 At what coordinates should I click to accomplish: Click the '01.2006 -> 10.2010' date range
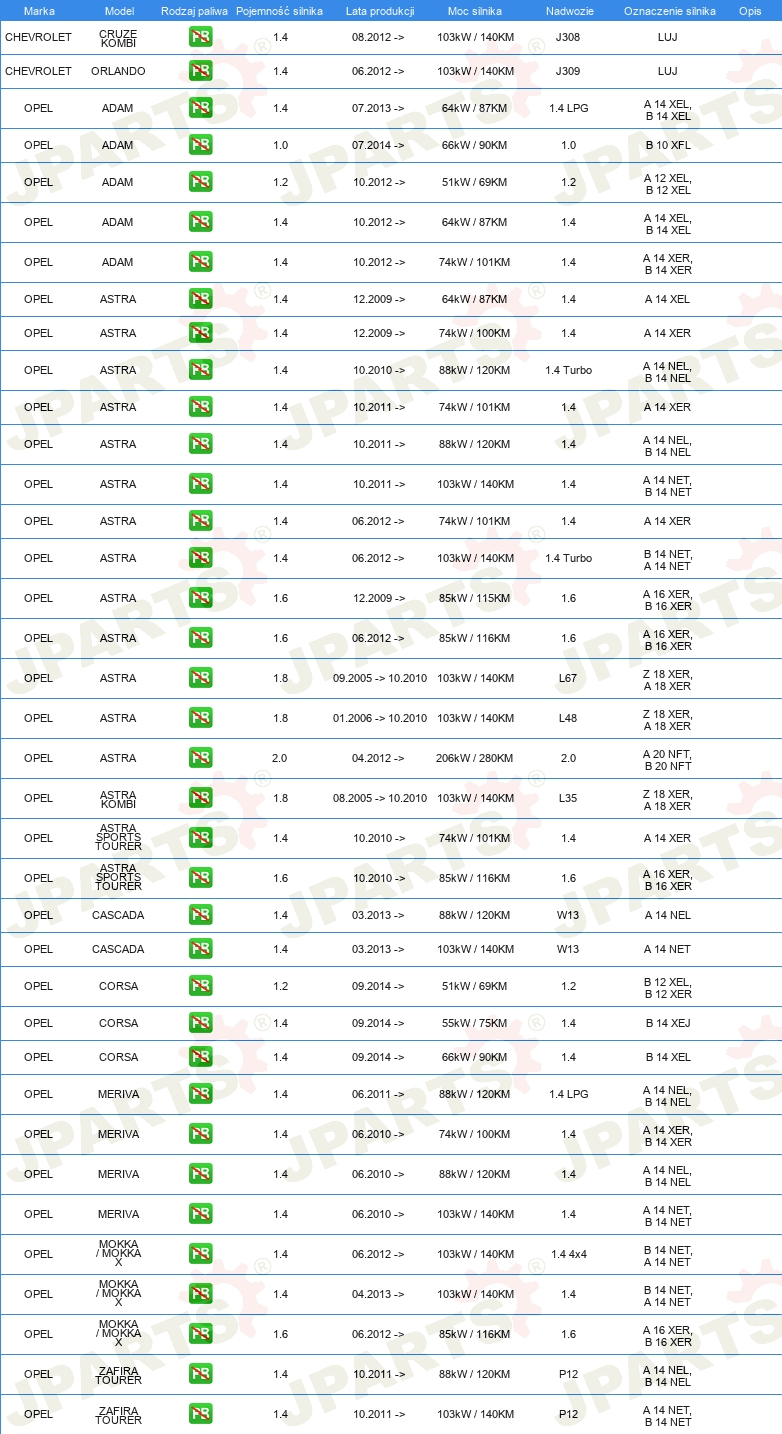point(380,718)
